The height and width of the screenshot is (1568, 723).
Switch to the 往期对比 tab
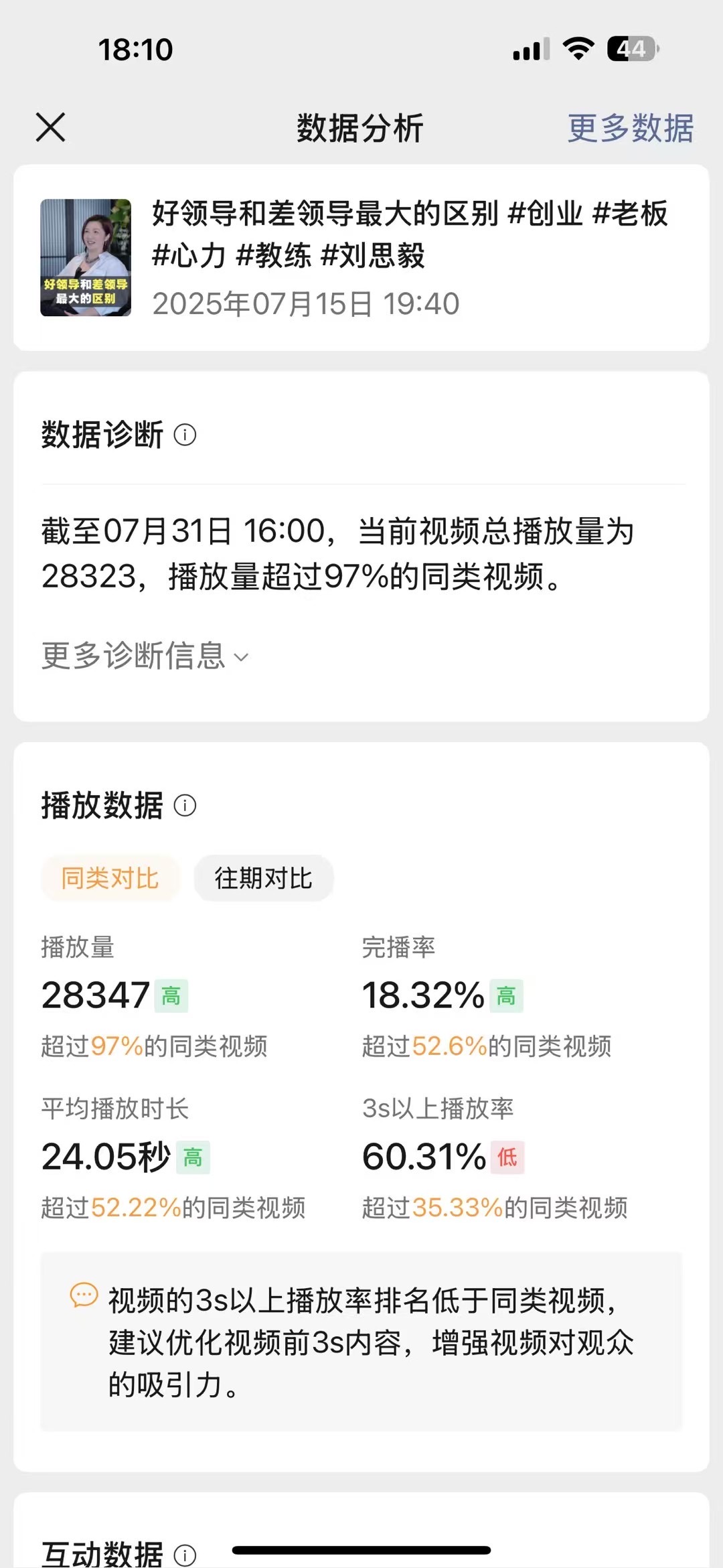(264, 878)
